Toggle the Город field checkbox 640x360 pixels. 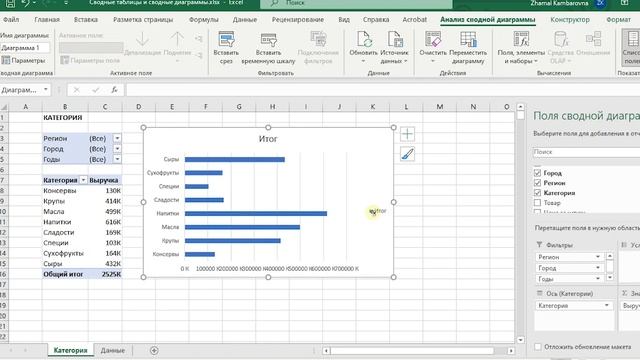pyautogui.click(x=537, y=173)
